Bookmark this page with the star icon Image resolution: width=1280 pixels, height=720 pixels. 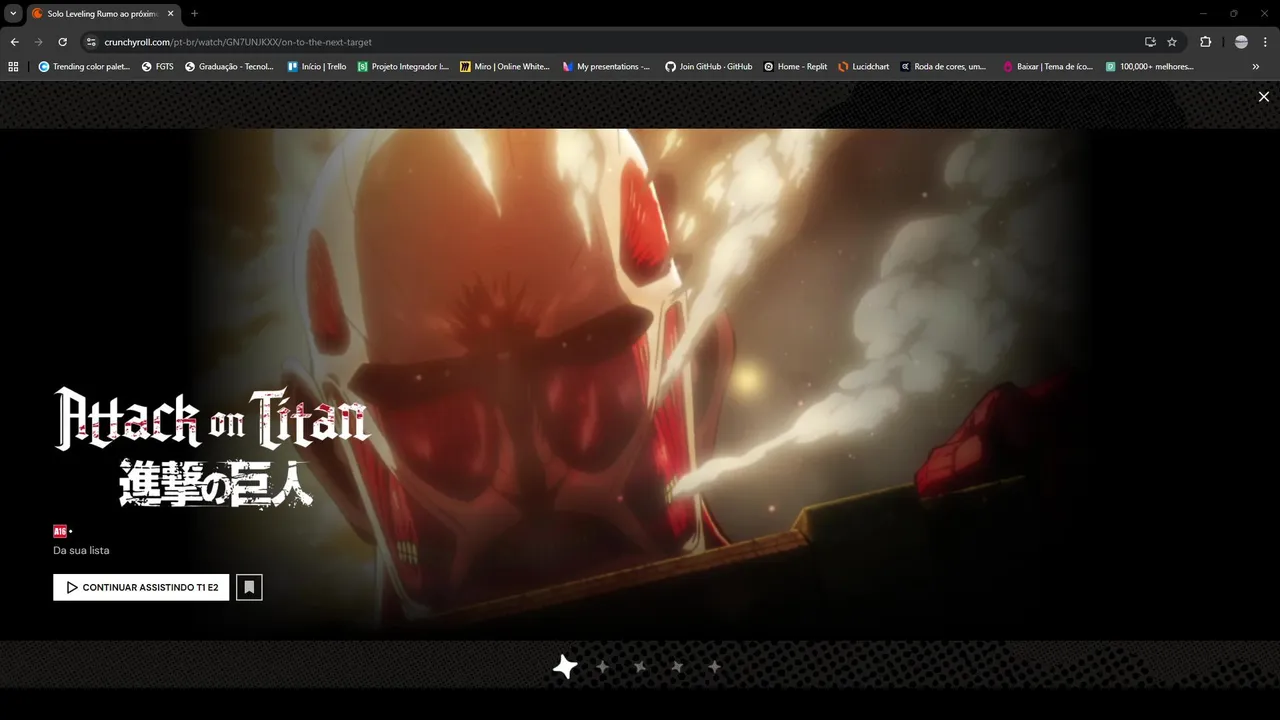coord(1172,42)
